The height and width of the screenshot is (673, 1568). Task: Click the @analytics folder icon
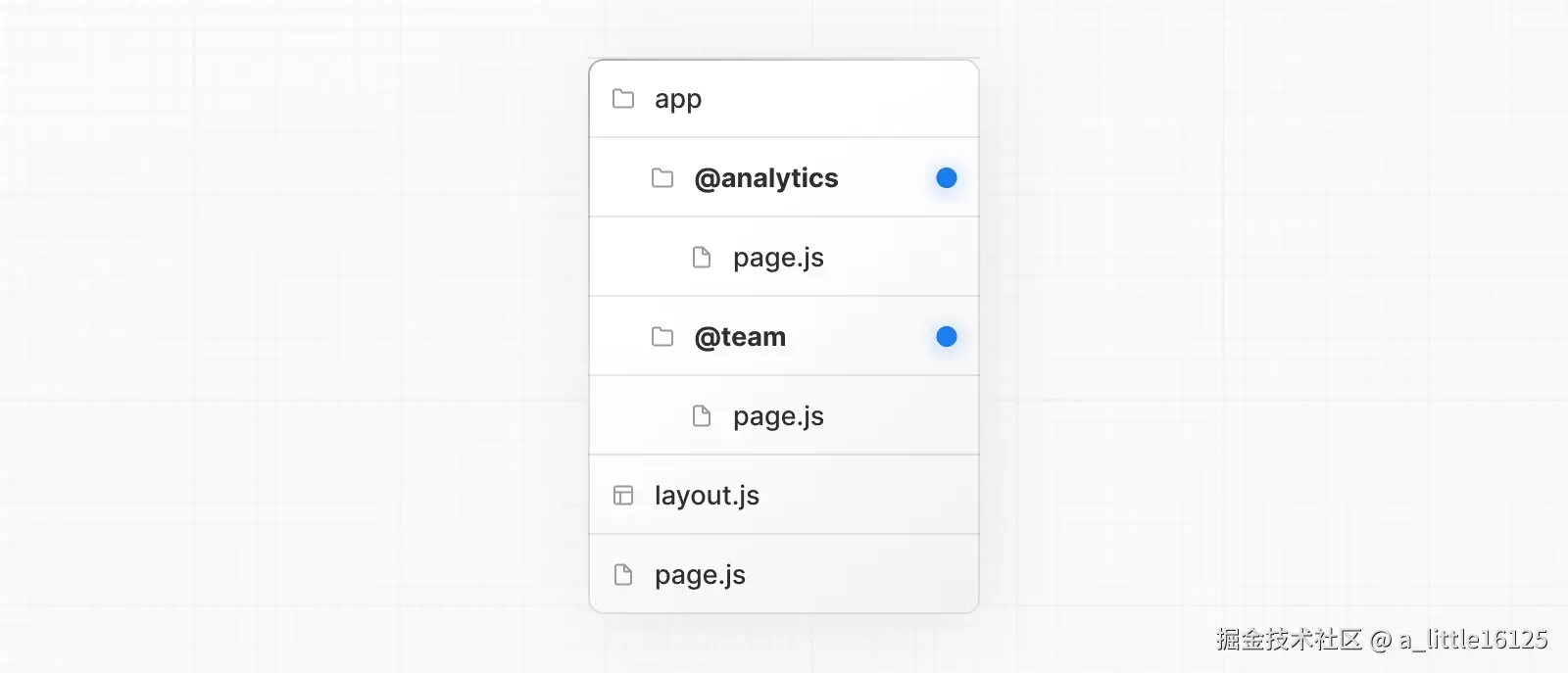[x=662, y=178]
